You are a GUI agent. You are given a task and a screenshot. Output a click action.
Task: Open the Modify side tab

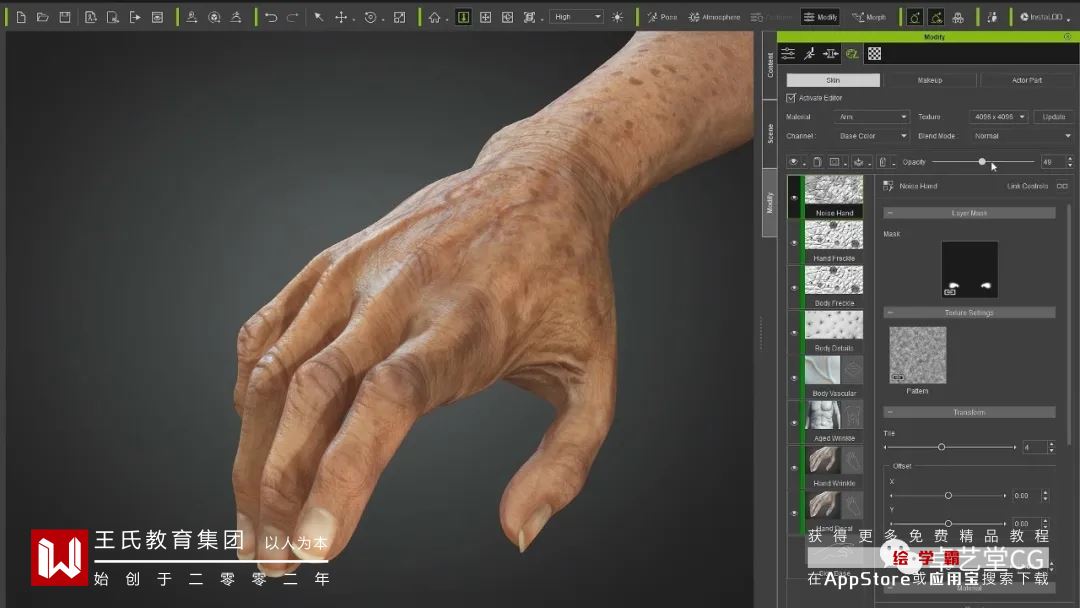(x=770, y=202)
